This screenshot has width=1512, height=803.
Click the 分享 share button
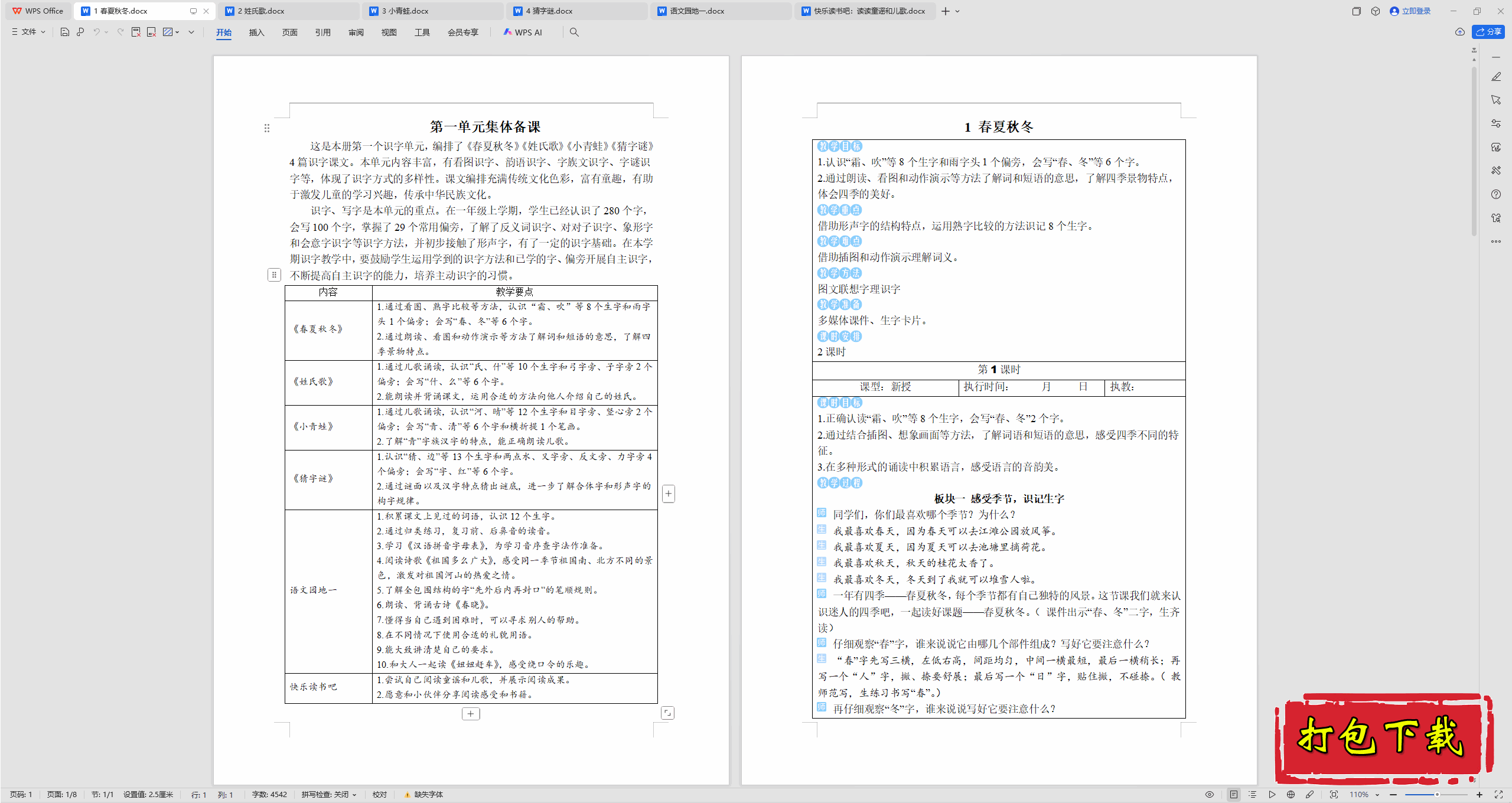[1488, 32]
